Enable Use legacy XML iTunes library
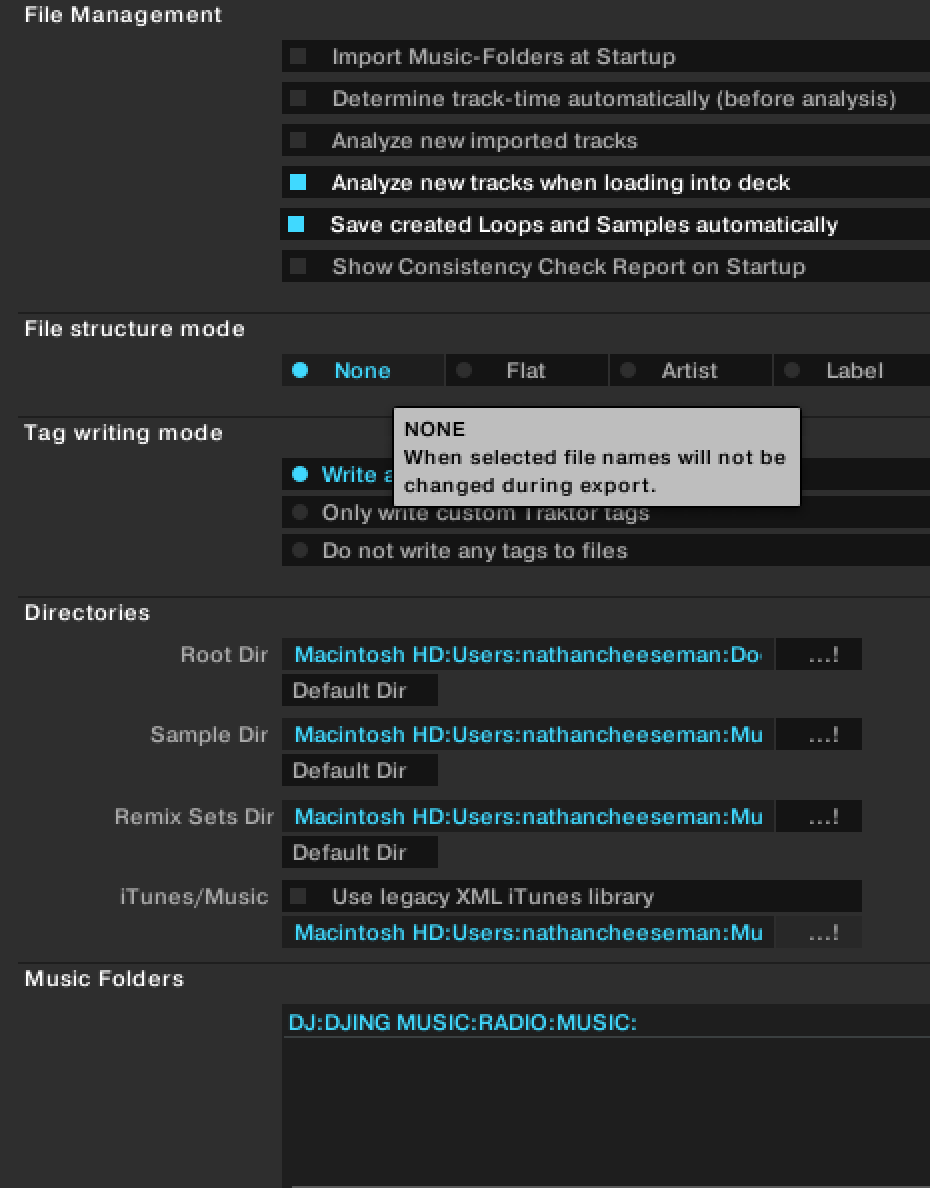Viewport: 930px width, 1188px height. (298, 897)
